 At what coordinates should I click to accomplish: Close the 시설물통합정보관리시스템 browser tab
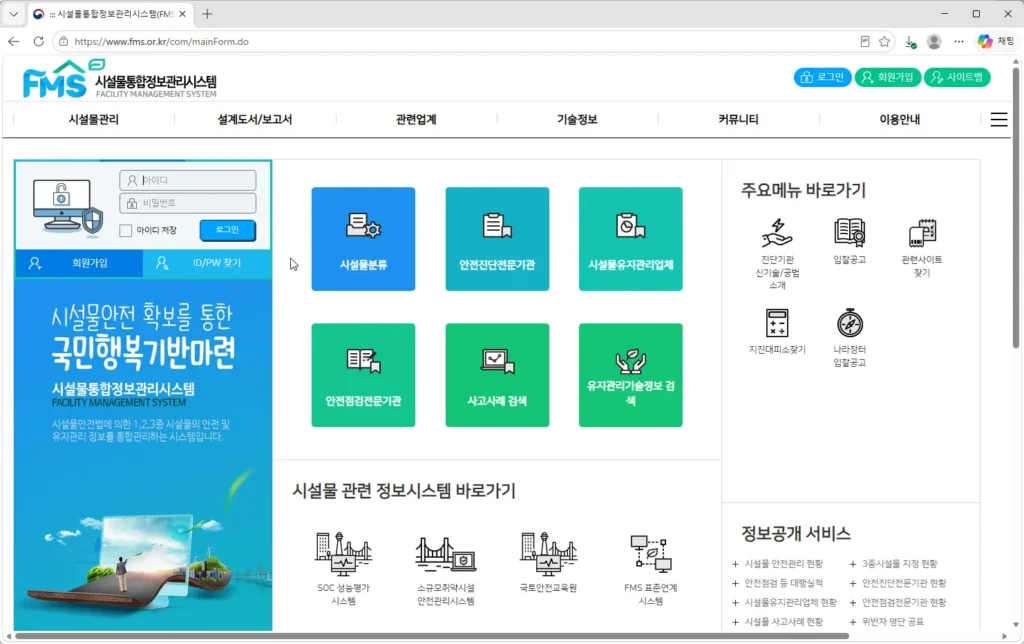pos(182,14)
